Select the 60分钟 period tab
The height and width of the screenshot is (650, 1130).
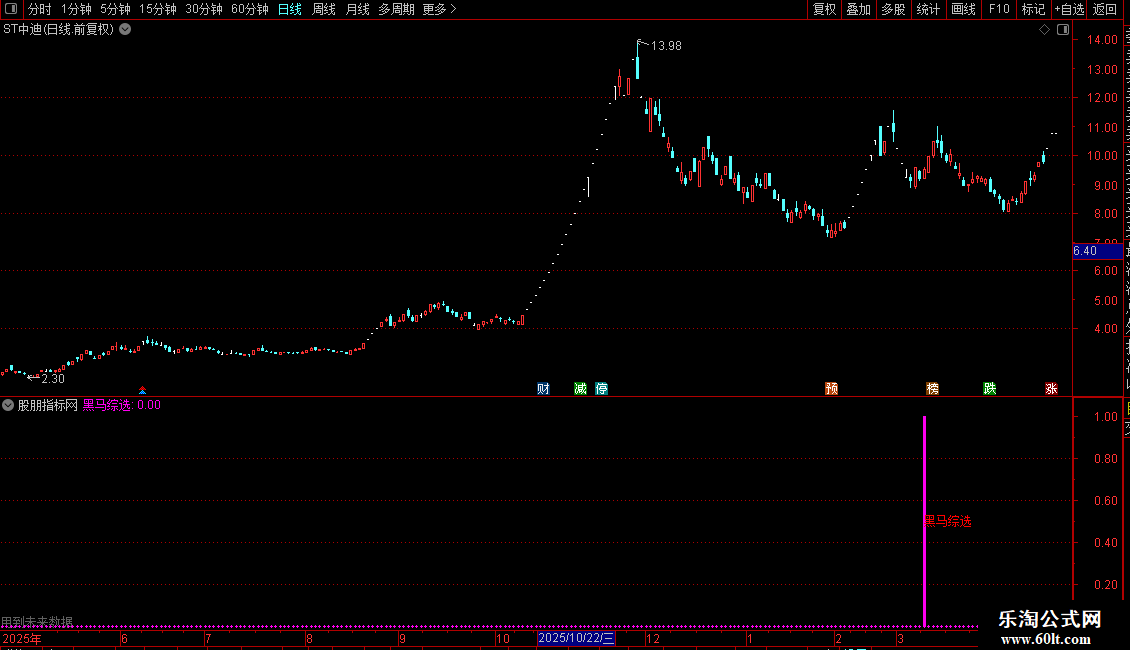[250, 9]
